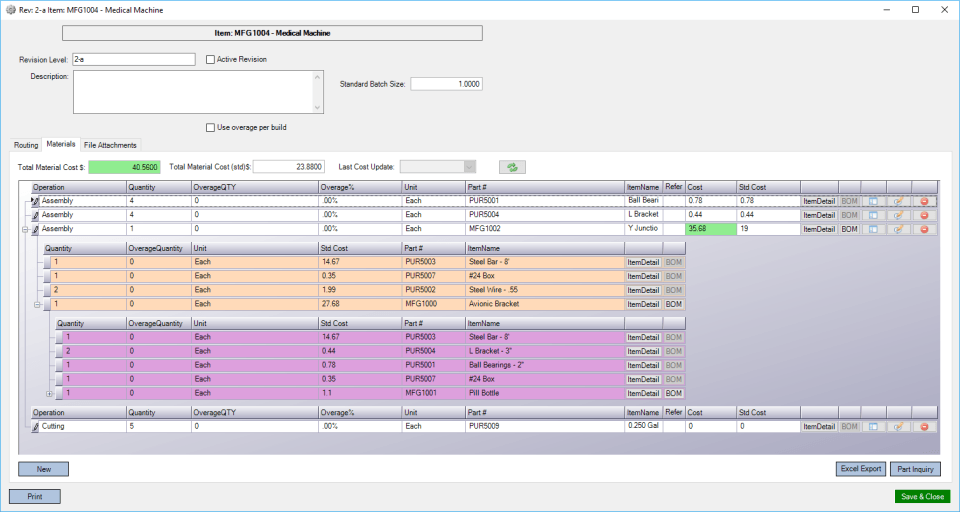960x512 pixels.
Task: Click the PUR5009 part number cell
Action: tap(545, 426)
